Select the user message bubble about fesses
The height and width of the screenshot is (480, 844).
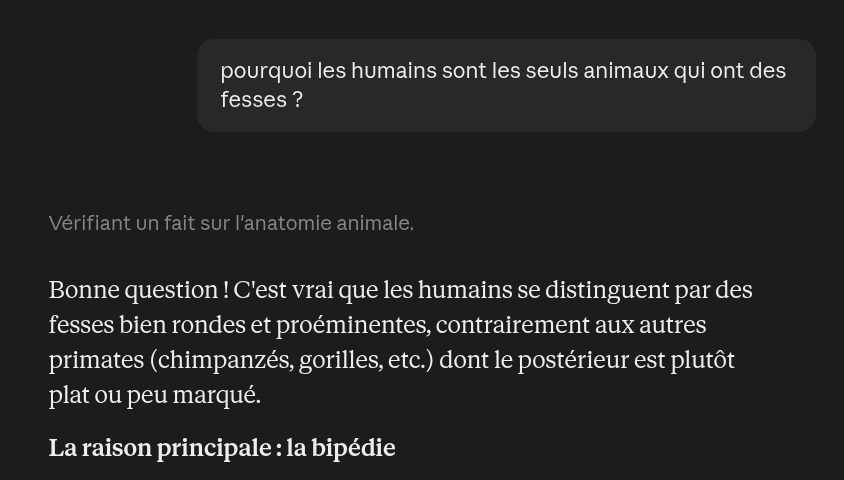tap(506, 85)
